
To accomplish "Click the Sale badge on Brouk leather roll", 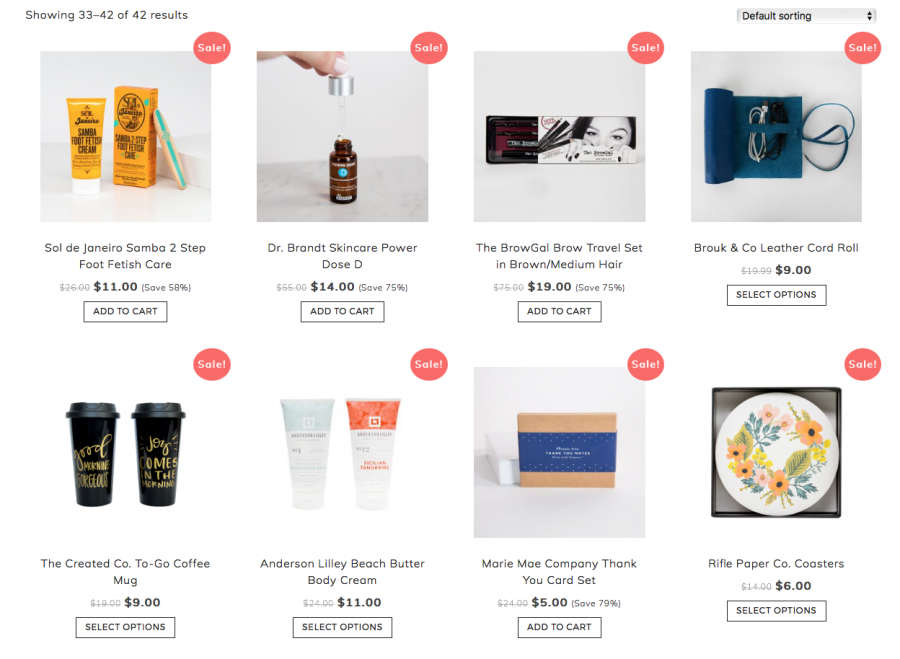I will point(863,48).
